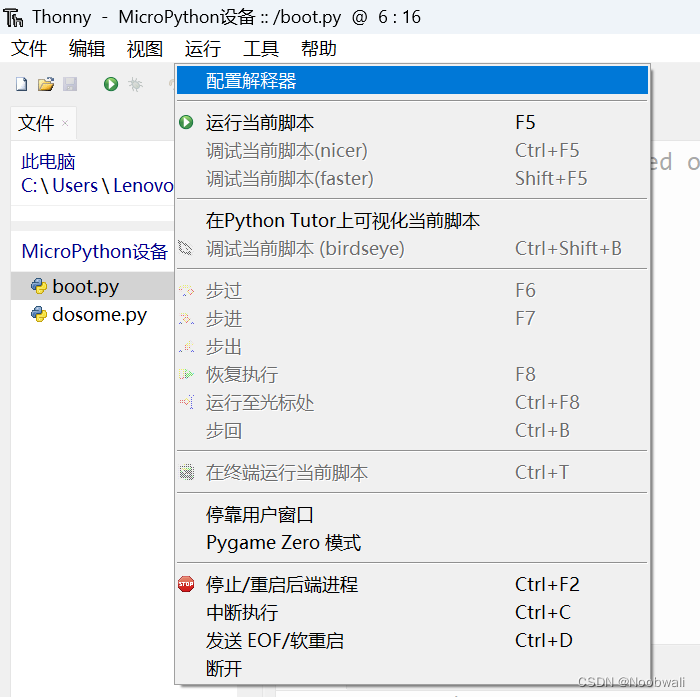
Task: Click the 此电脑 link
Action: pyautogui.click(x=48, y=162)
